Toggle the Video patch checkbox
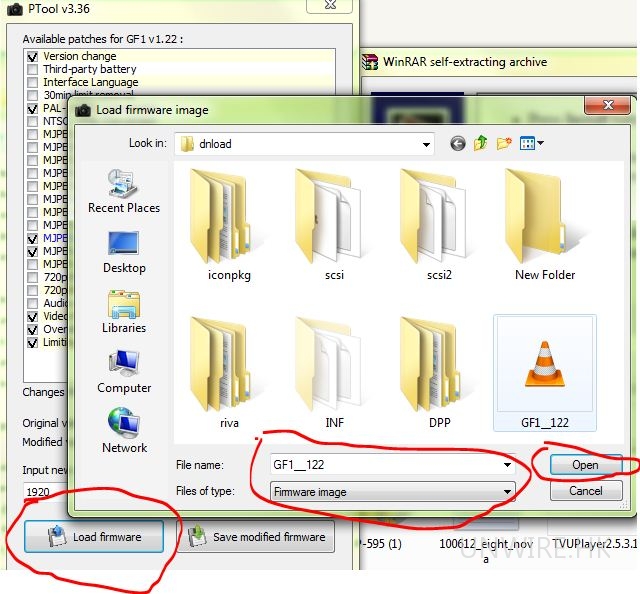This screenshot has height=594, width=640. point(32,316)
